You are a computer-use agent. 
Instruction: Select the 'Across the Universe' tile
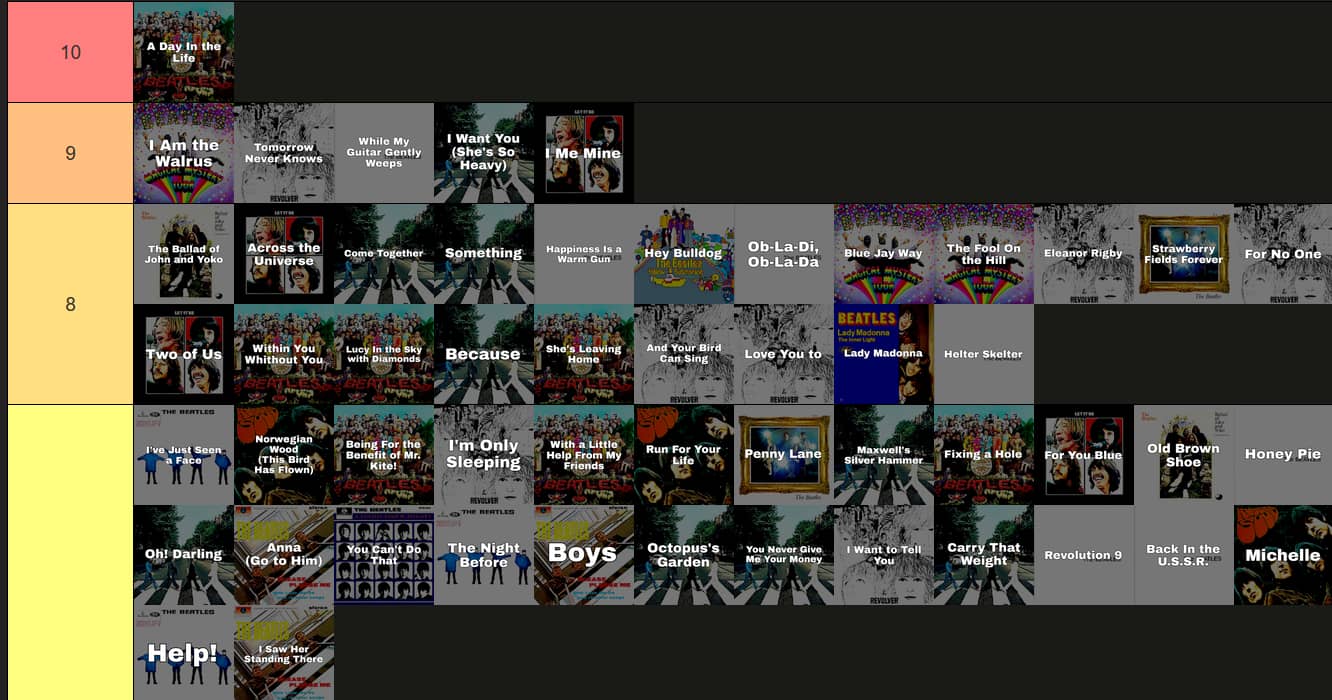(284, 254)
